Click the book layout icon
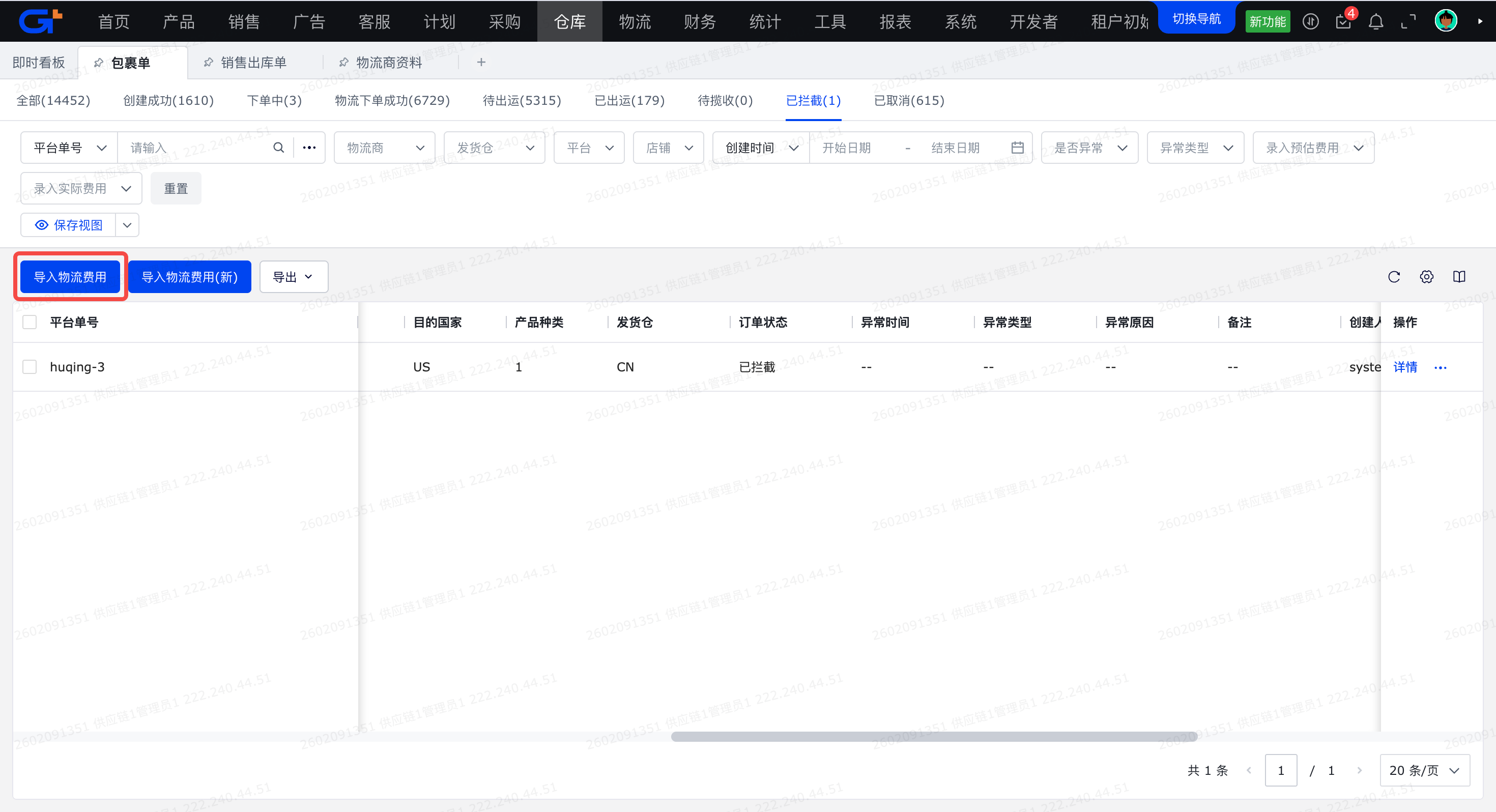 pyautogui.click(x=1459, y=276)
